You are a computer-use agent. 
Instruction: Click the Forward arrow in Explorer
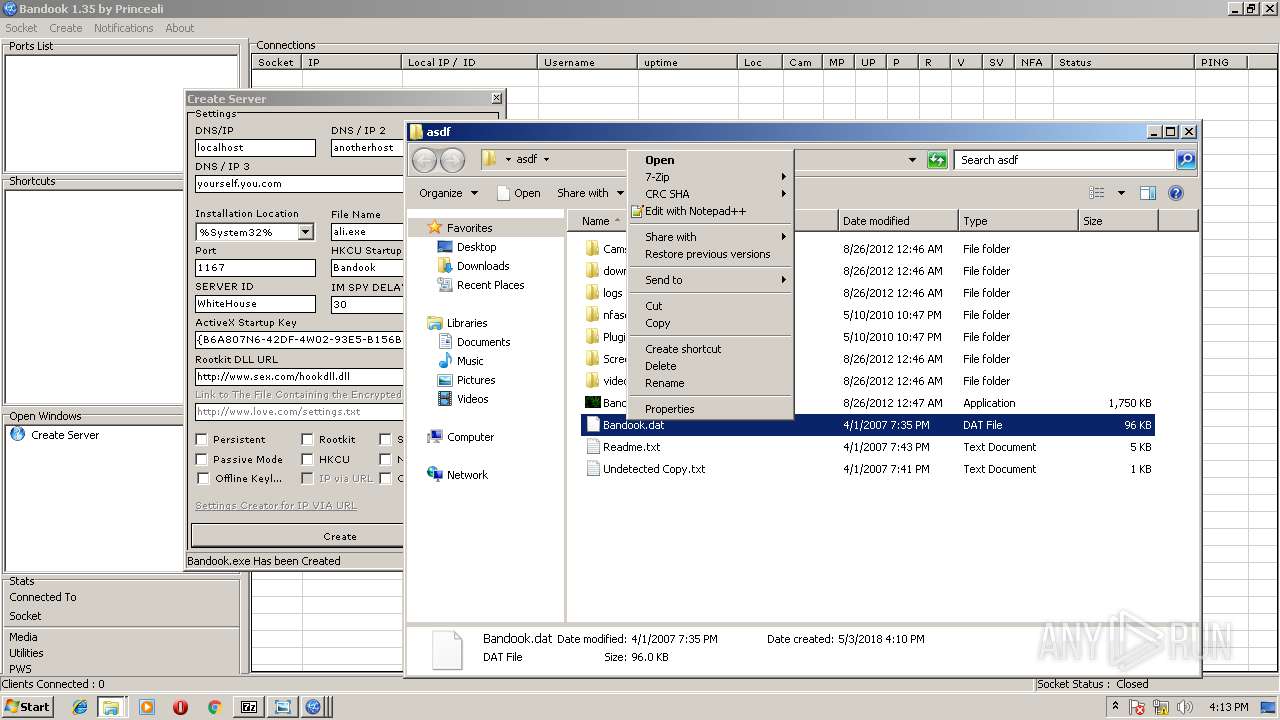pyautogui.click(x=452, y=160)
